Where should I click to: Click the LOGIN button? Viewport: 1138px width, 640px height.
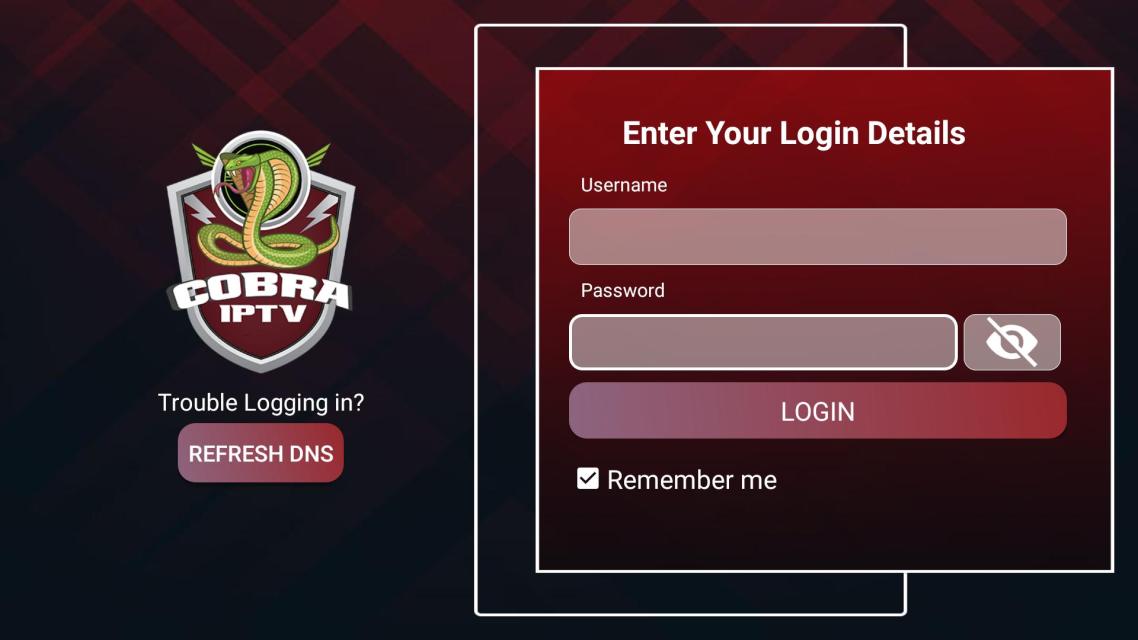click(817, 411)
